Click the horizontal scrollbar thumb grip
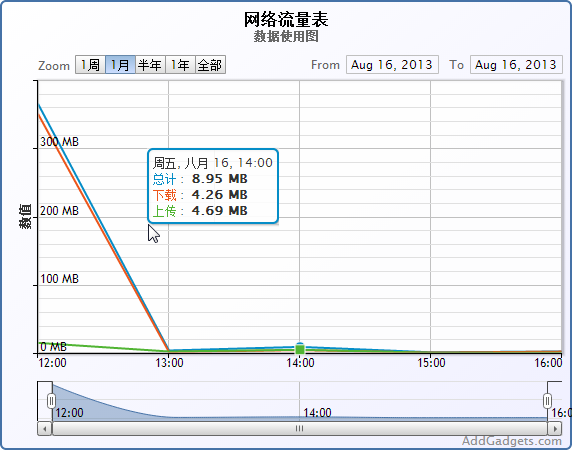The width and height of the screenshot is (572, 450). point(299,428)
